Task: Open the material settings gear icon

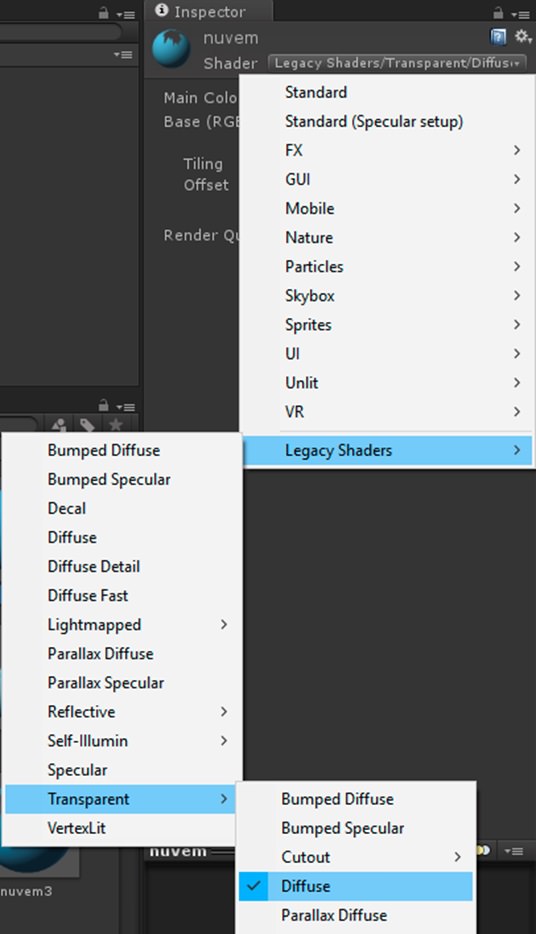Action: pyautogui.click(x=522, y=36)
